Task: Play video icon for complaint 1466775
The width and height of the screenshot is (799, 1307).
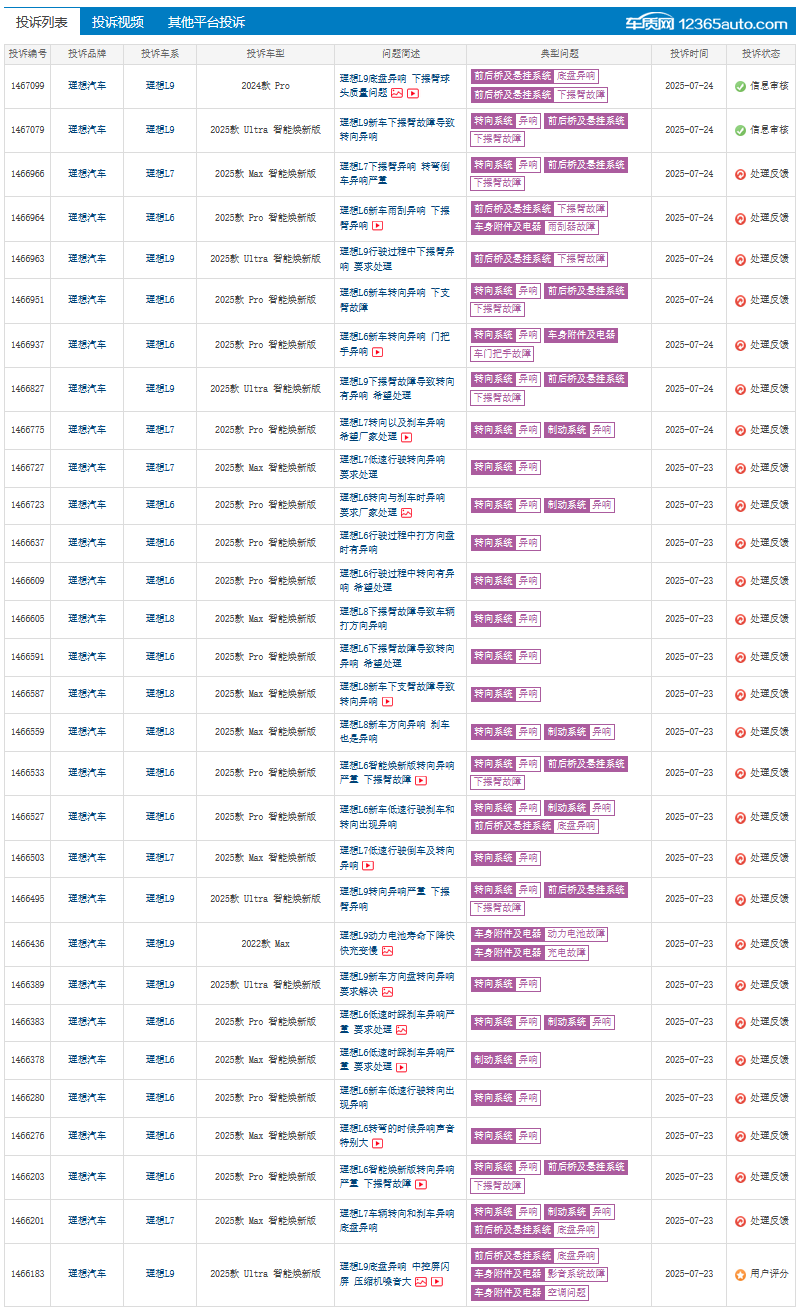Action: click(406, 437)
